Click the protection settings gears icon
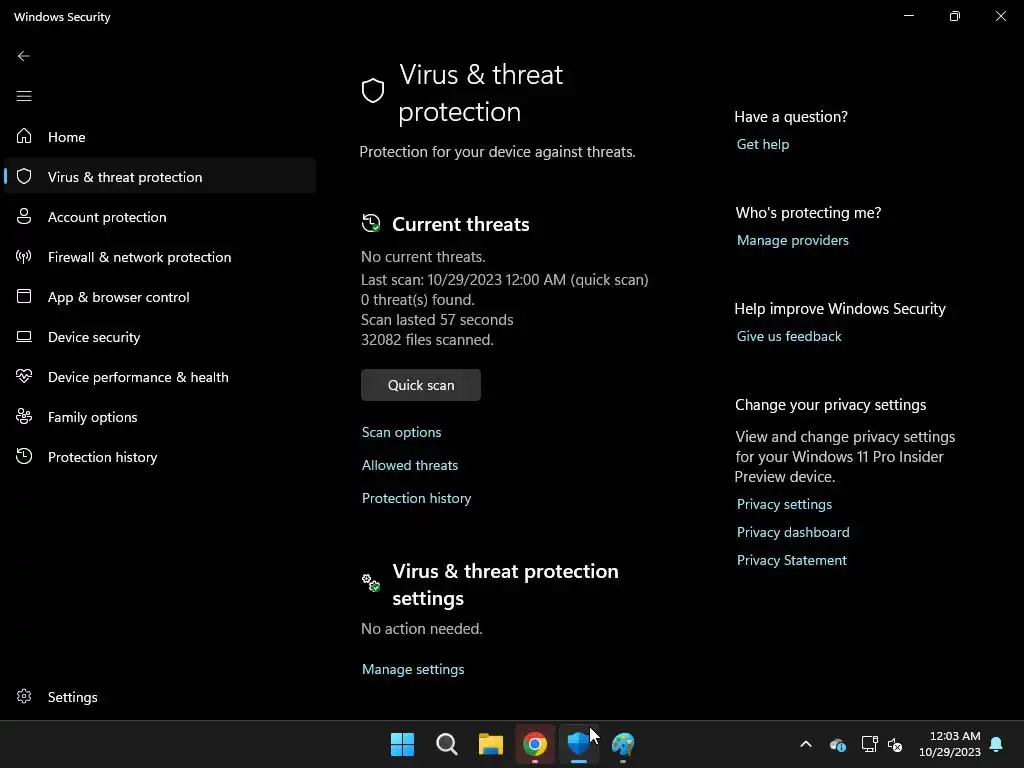 (x=371, y=582)
